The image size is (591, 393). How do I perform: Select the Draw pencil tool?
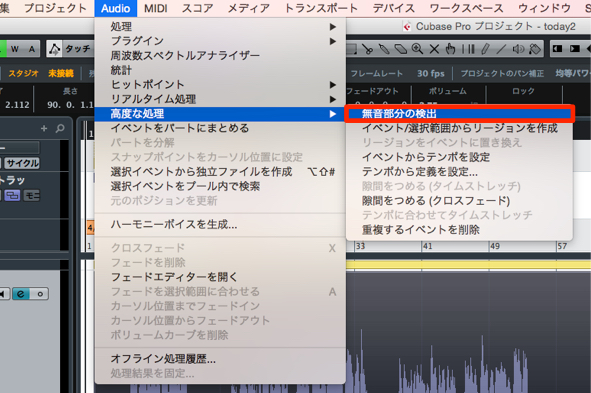coord(485,49)
